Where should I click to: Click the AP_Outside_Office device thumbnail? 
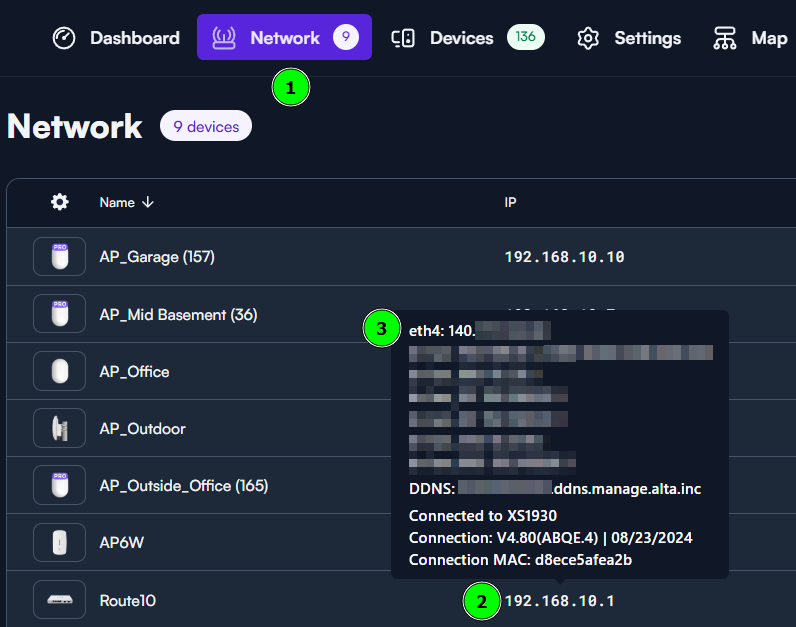59,485
